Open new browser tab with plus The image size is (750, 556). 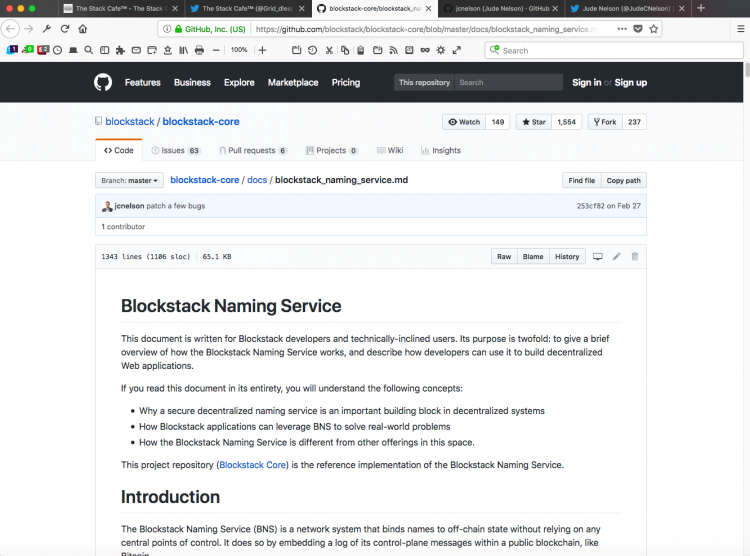(701, 8)
